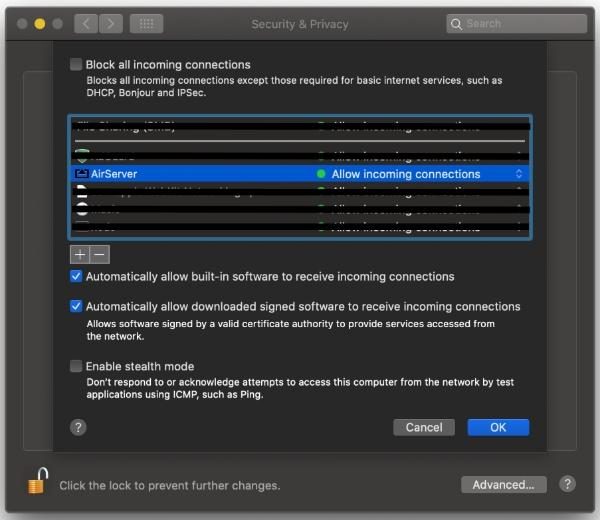Click the green status dot for AirServer
This screenshot has width=600, height=520.
pyautogui.click(x=321, y=174)
